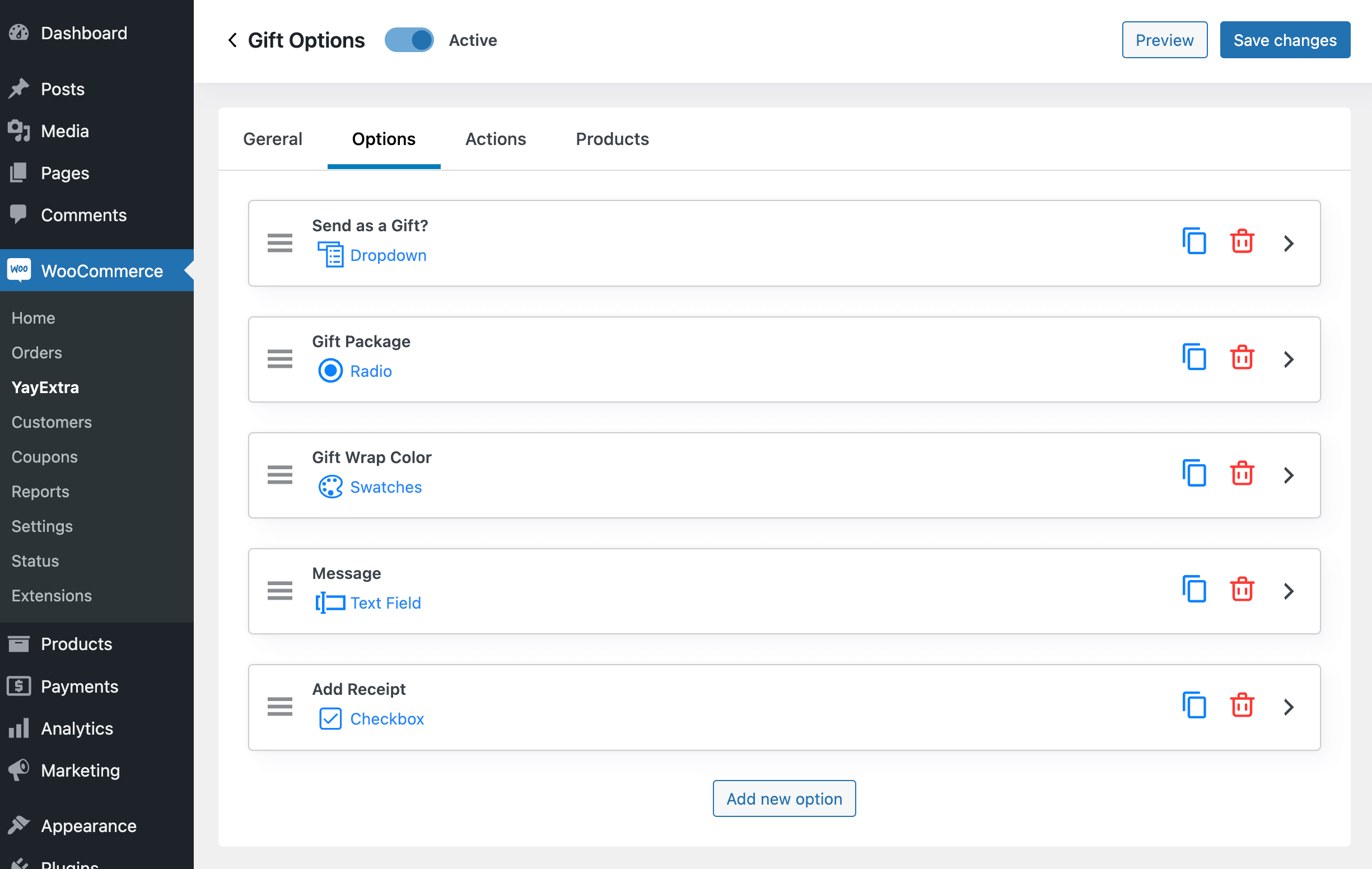This screenshot has width=1372, height=869.
Task: Open Posts in the sidebar
Action: [97, 89]
